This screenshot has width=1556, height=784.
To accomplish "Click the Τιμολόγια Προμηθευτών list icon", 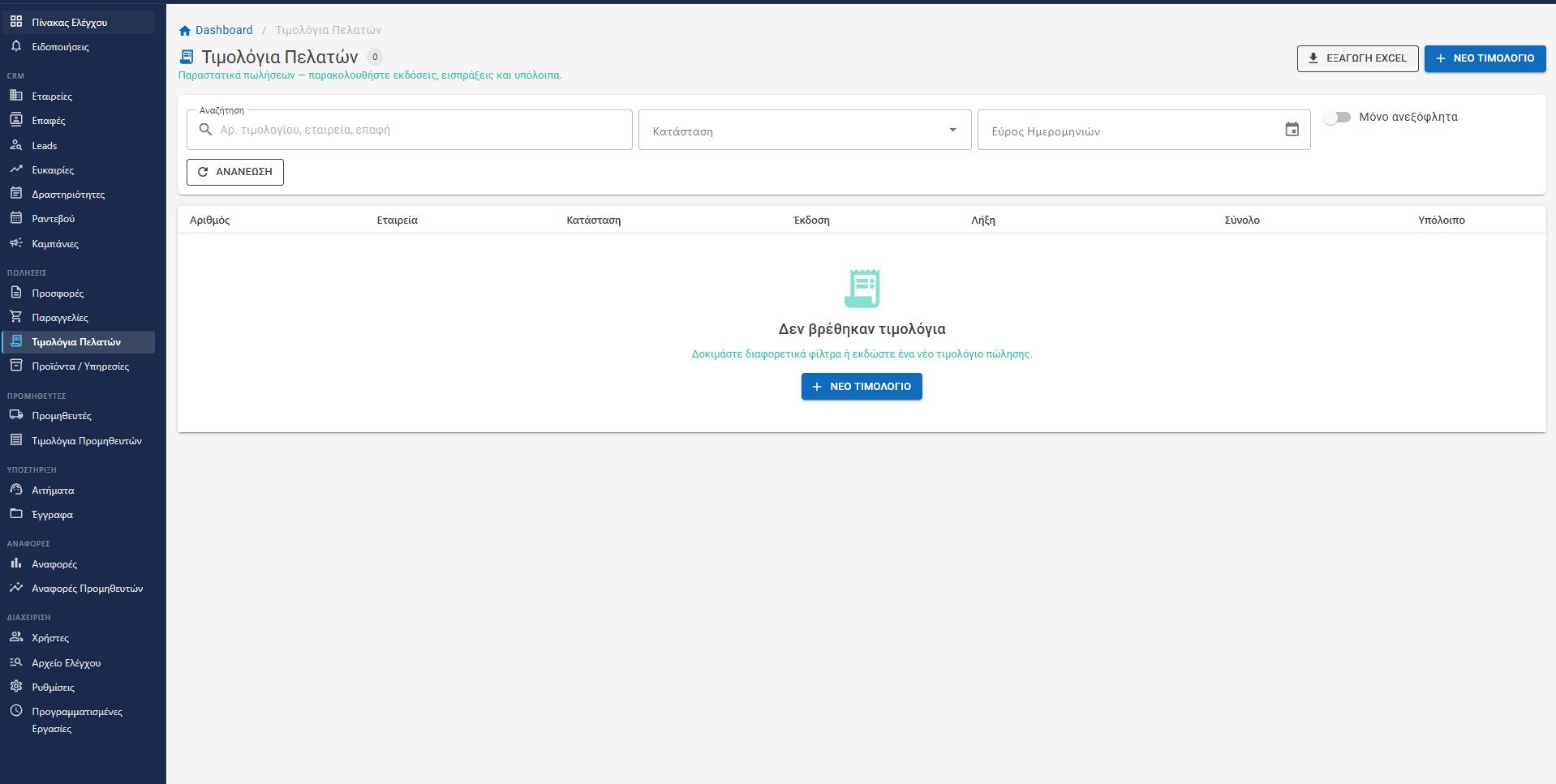I will (x=16, y=440).
